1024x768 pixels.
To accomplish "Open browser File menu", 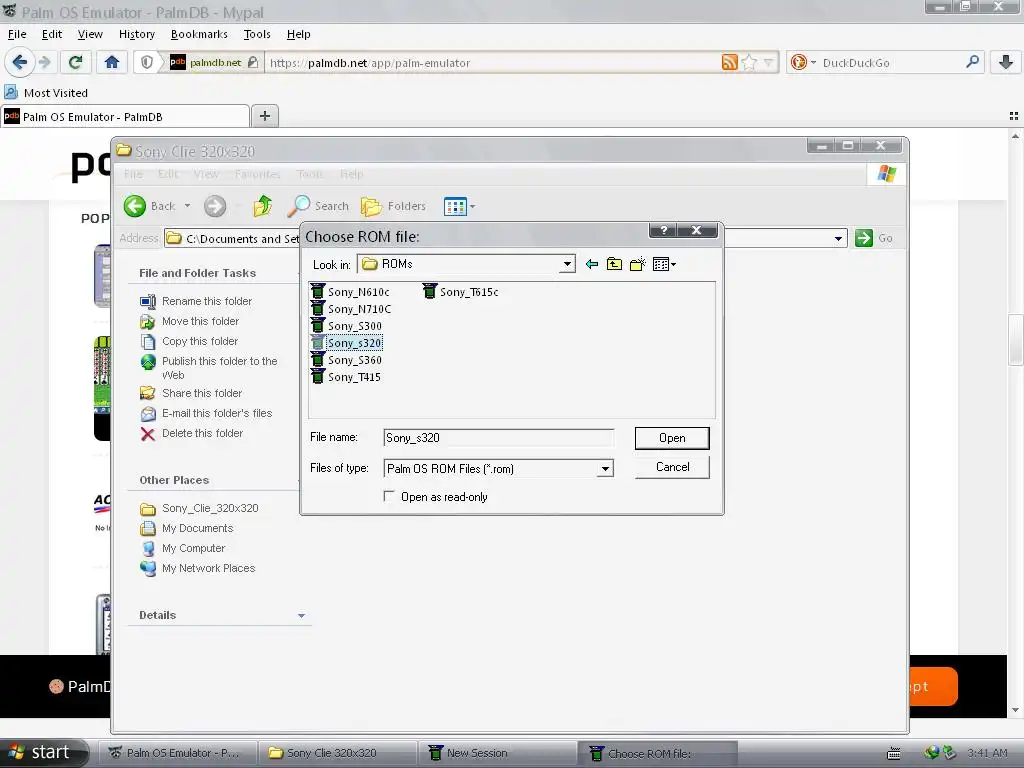I will click(x=17, y=34).
